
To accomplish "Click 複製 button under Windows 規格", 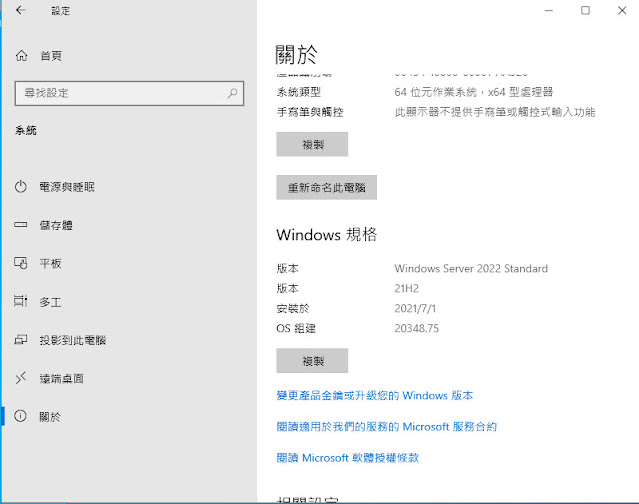I will click(x=312, y=361).
